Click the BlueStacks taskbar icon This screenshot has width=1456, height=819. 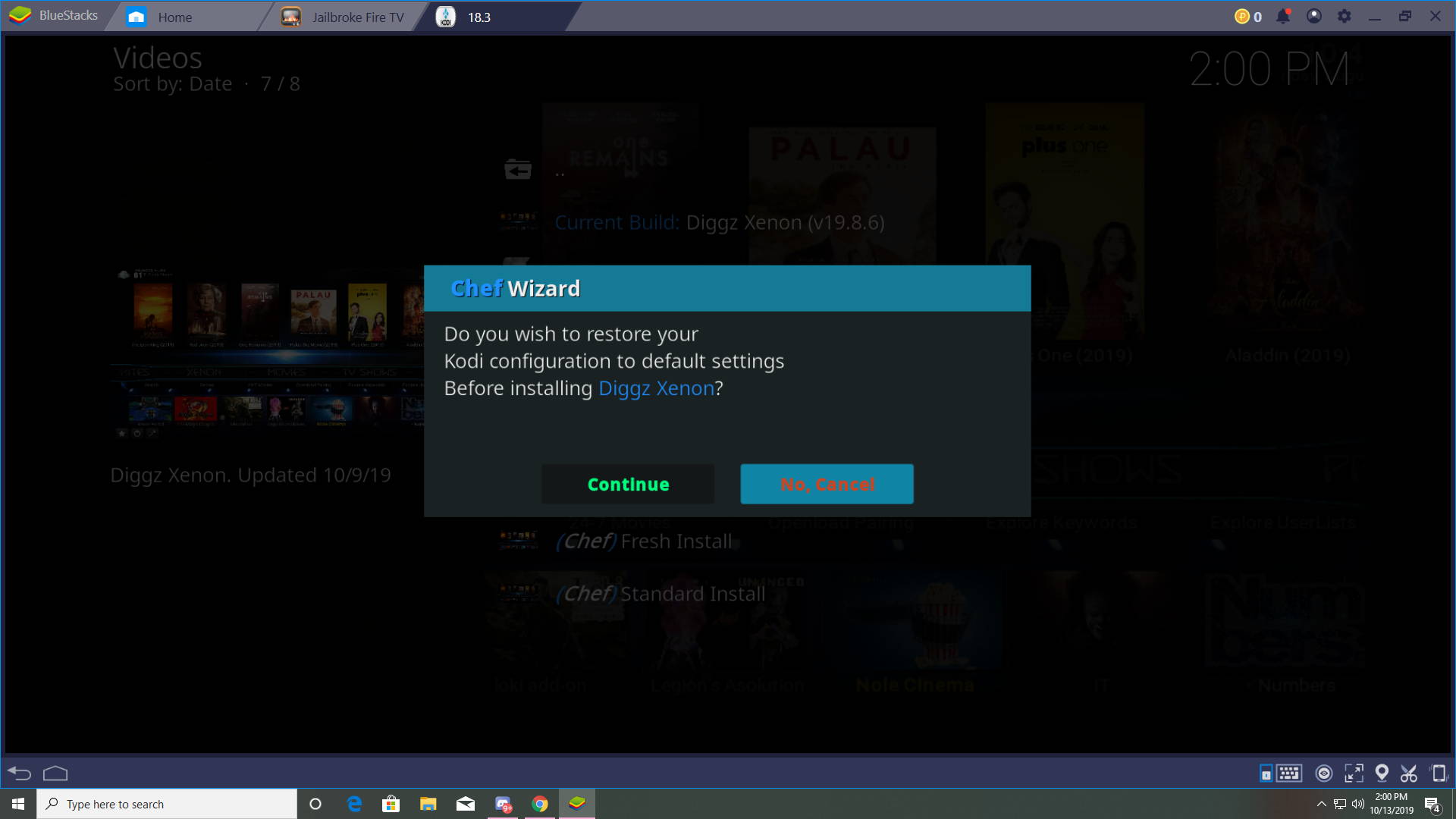pos(577,804)
